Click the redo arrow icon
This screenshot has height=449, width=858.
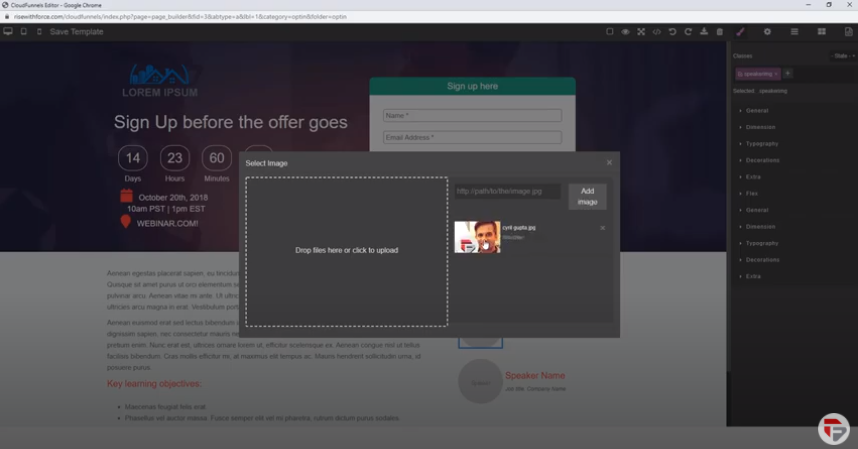click(x=688, y=32)
